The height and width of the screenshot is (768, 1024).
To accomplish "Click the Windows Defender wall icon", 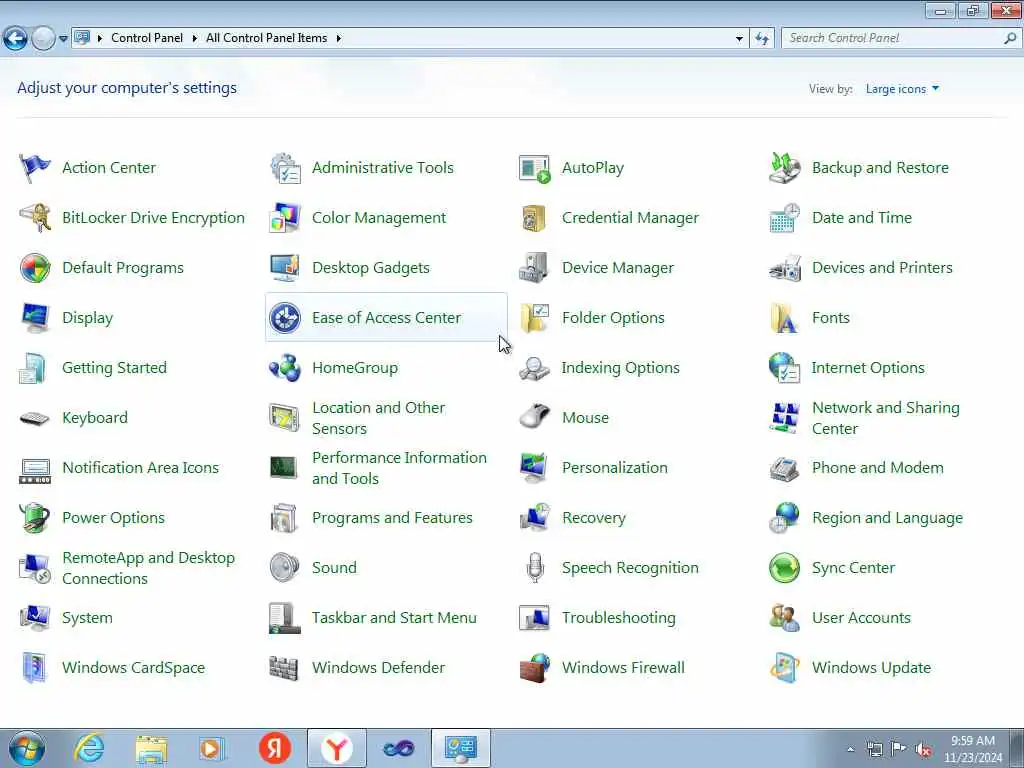I will coord(284,668).
